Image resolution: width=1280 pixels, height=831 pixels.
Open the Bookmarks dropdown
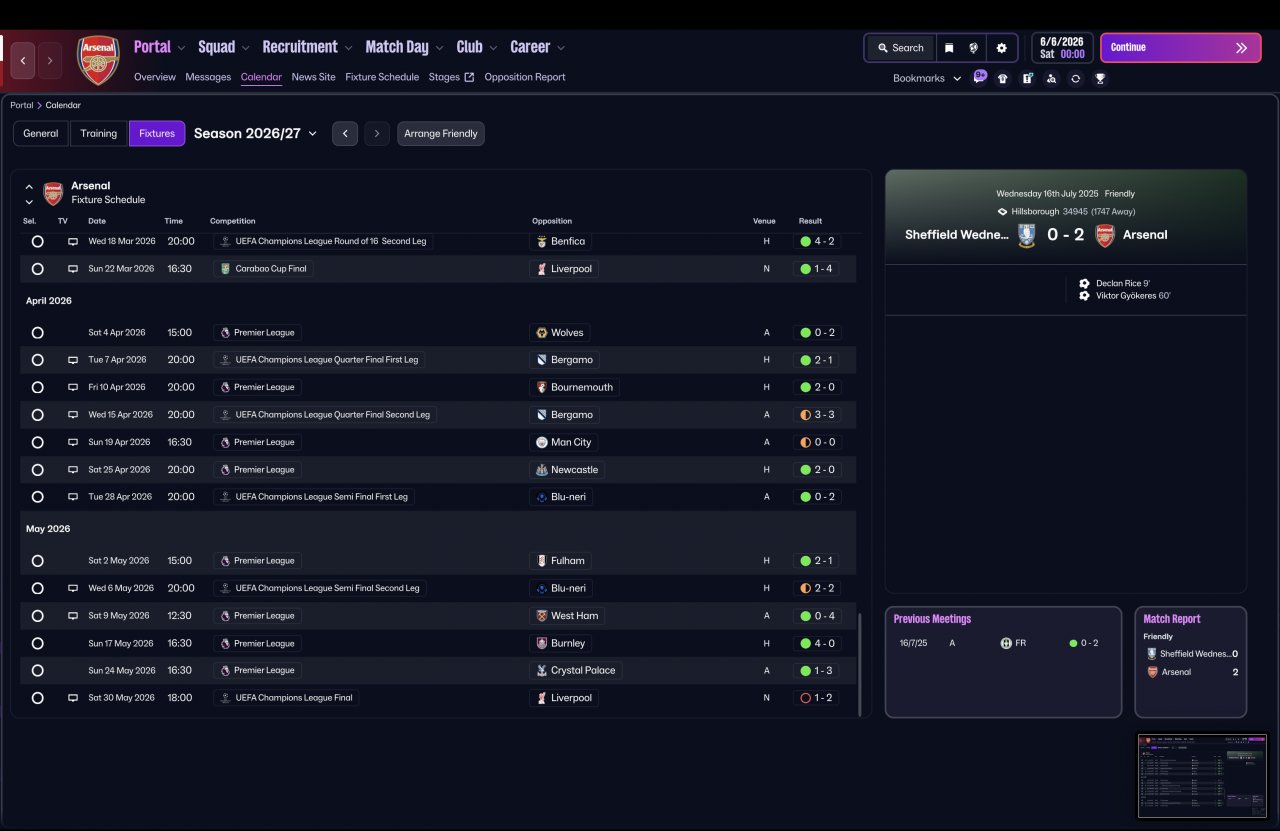coord(927,78)
